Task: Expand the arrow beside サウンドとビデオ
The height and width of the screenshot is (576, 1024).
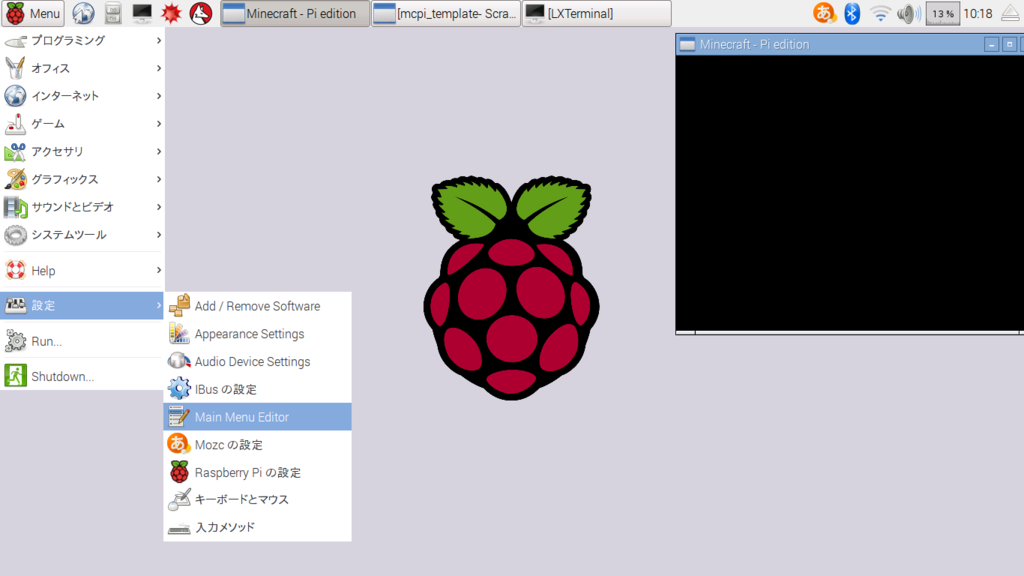Action: (x=159, y=207)
